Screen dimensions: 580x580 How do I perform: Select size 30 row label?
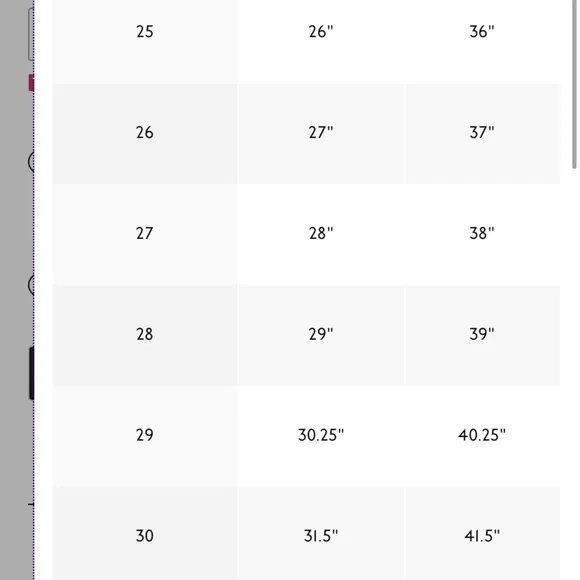(145, 536)
